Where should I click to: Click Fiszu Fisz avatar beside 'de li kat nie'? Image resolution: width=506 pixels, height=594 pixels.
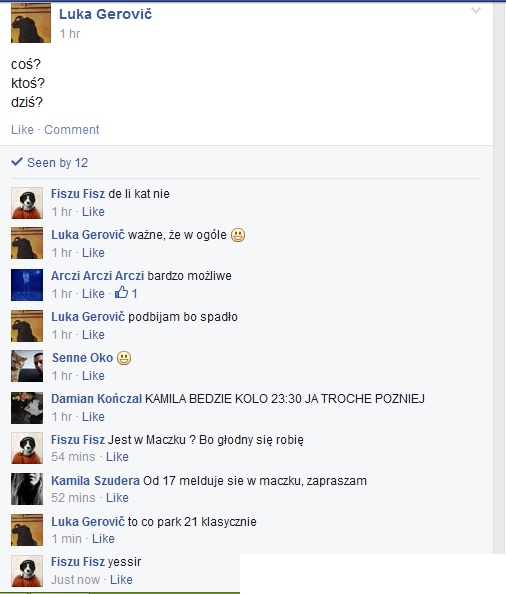(x=27, y=203)
